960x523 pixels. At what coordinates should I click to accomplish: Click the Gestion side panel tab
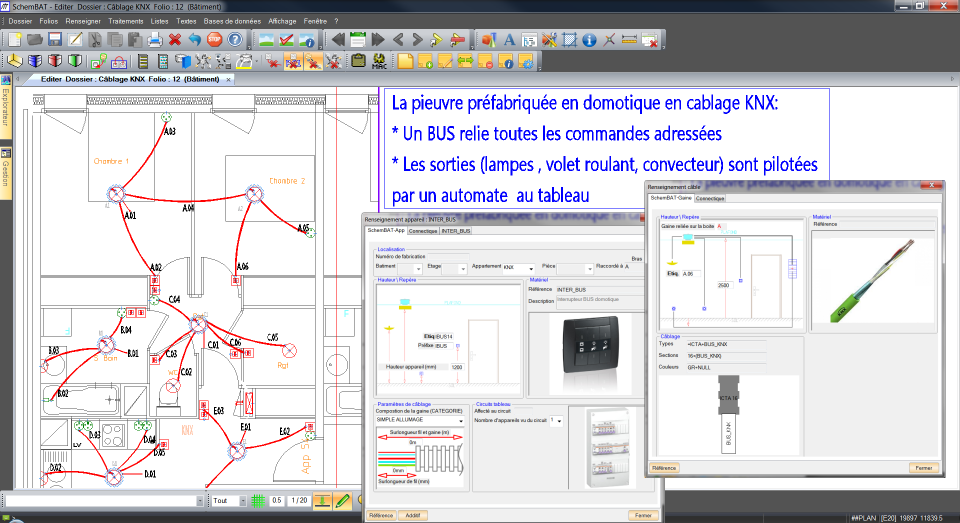click(6, 173)
